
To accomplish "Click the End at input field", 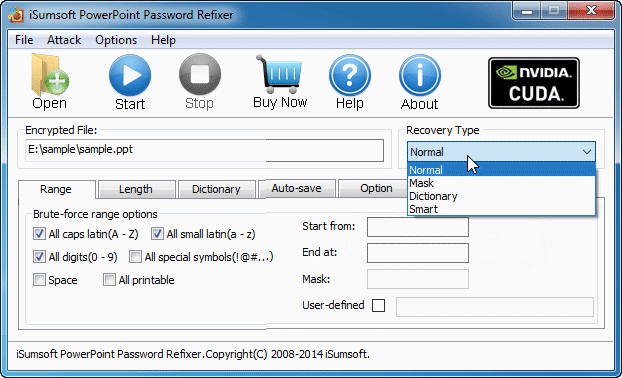I will point(418,253).
